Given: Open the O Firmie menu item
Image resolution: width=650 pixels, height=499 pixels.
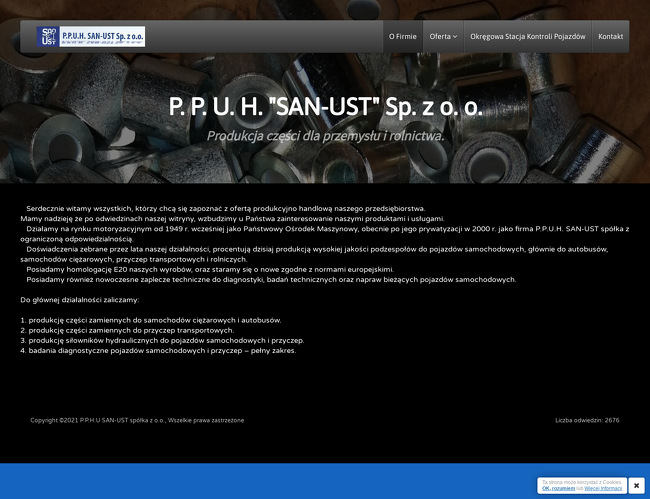Looking at the screenshot, I should [x=403, y=36].
